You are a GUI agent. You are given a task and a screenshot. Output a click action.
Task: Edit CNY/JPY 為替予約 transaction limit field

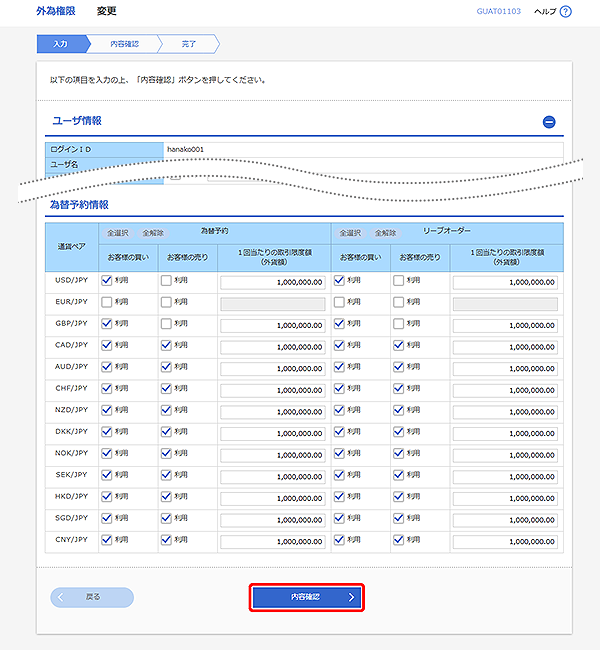(273, 541)
